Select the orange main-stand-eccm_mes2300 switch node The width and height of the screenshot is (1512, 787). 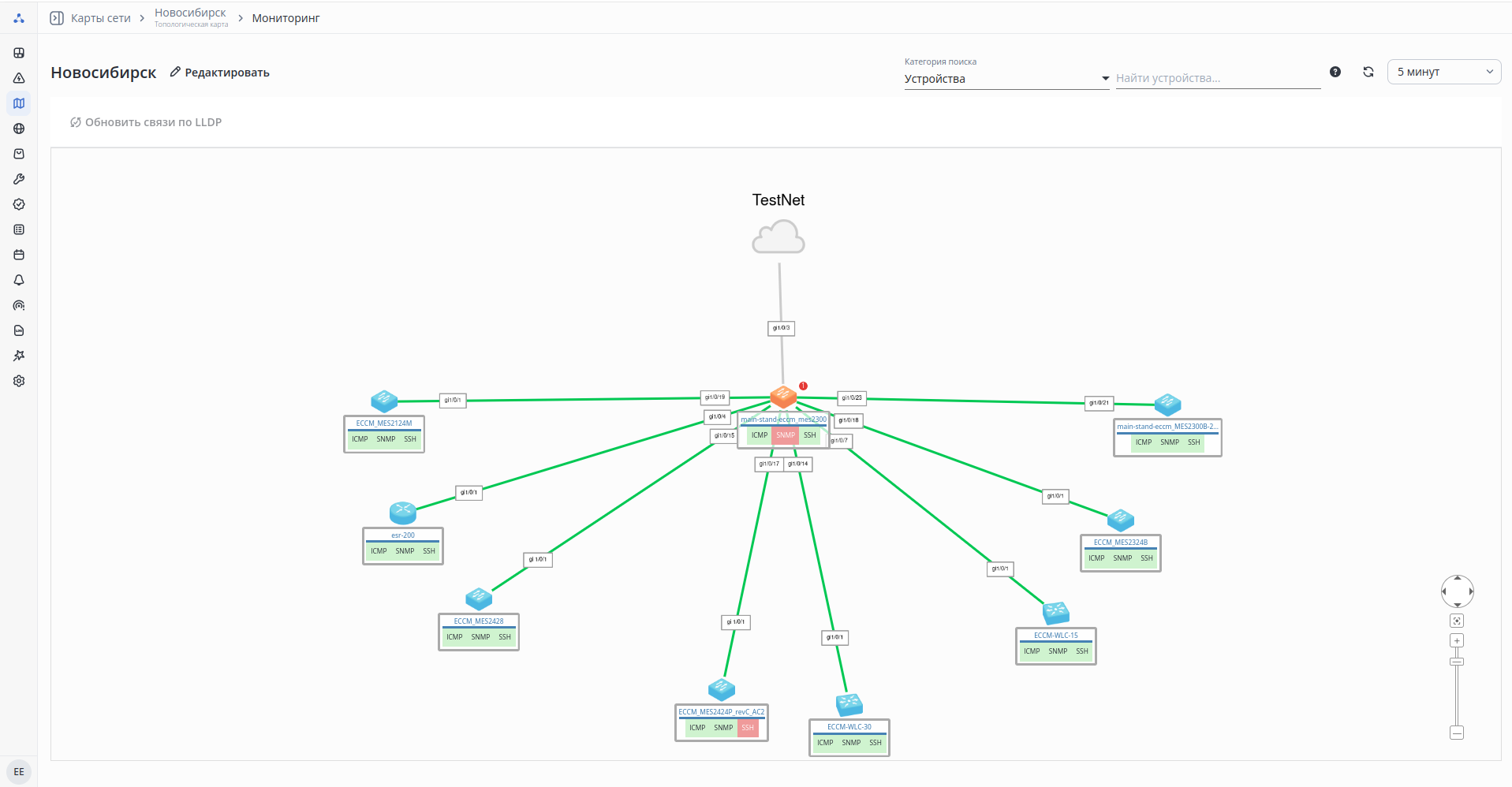click(783, 397)
